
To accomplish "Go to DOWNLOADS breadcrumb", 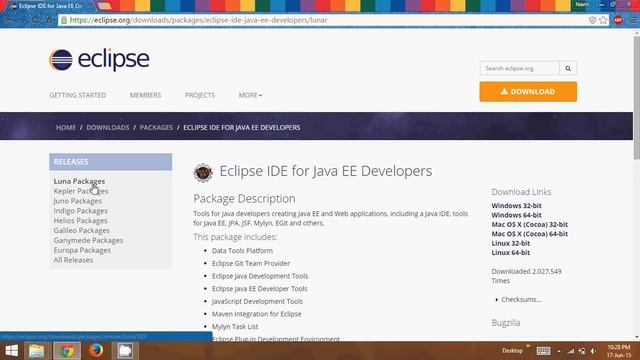I will pyautogui.click(x=108, y=127).
